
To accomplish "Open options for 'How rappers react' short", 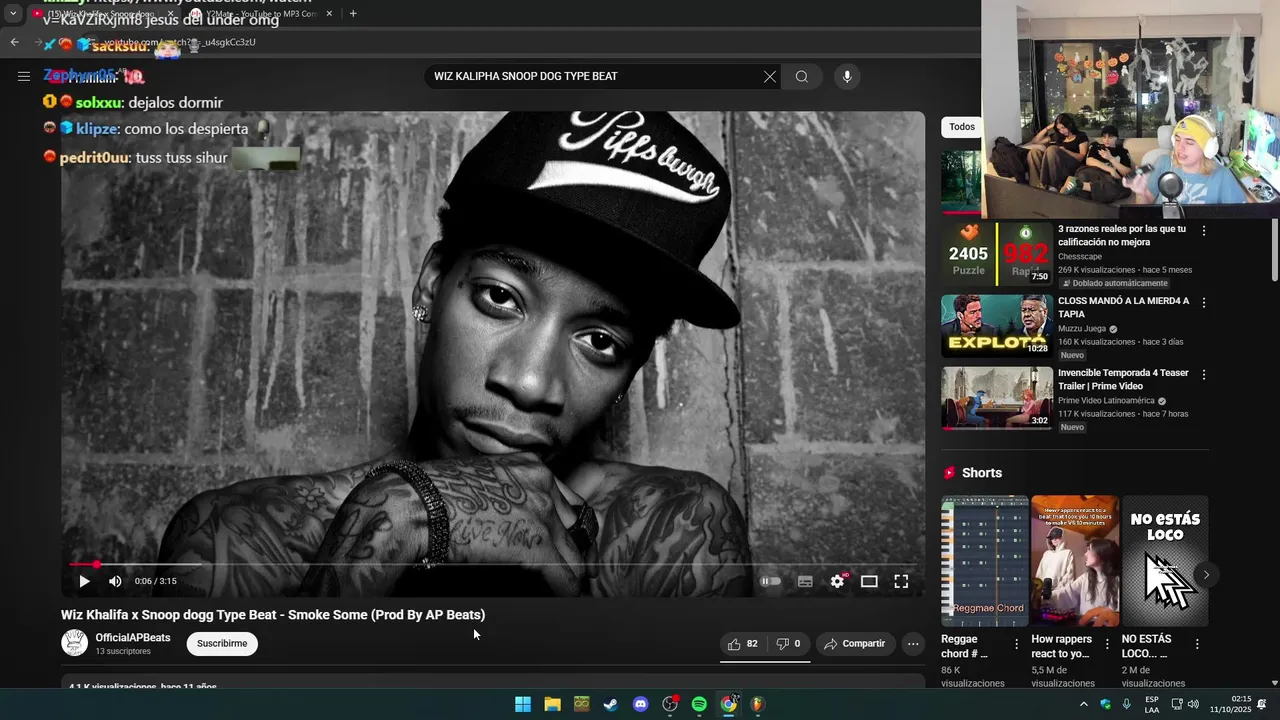I will pyautogui.click(x=1107, y=644).
